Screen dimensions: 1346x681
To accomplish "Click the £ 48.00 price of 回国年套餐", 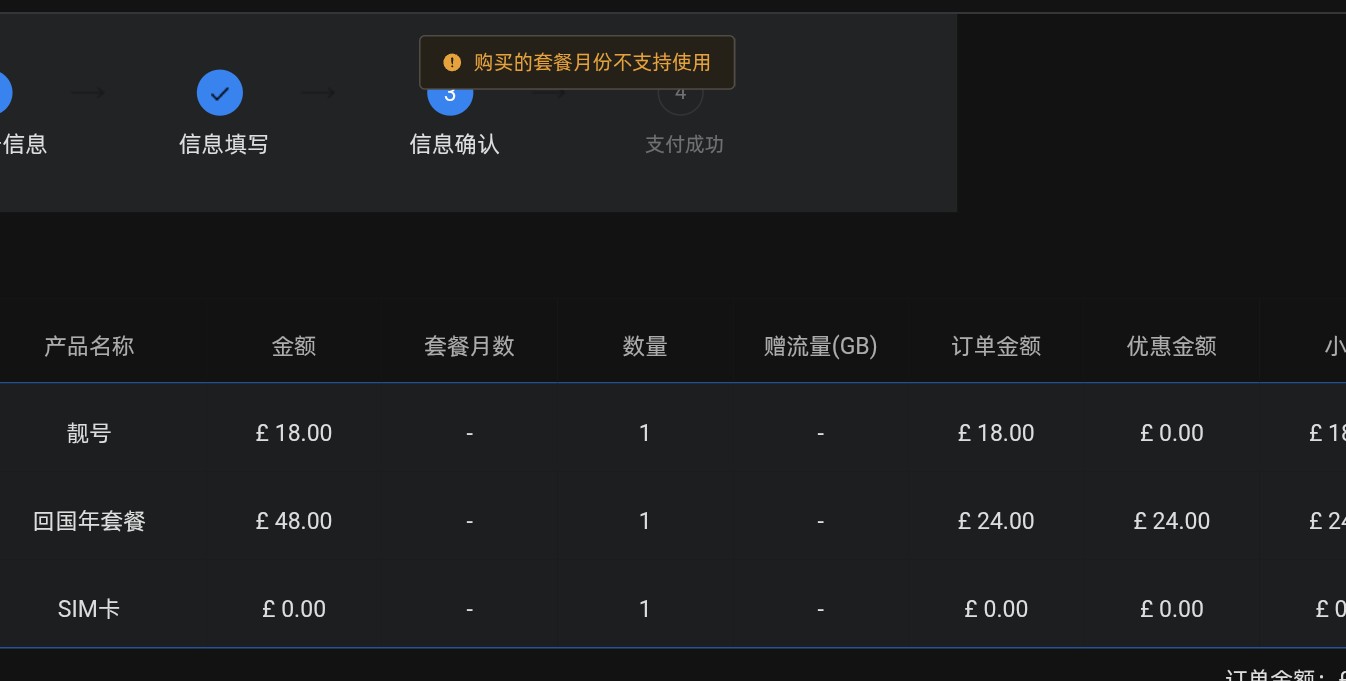I will click(294, 521).
